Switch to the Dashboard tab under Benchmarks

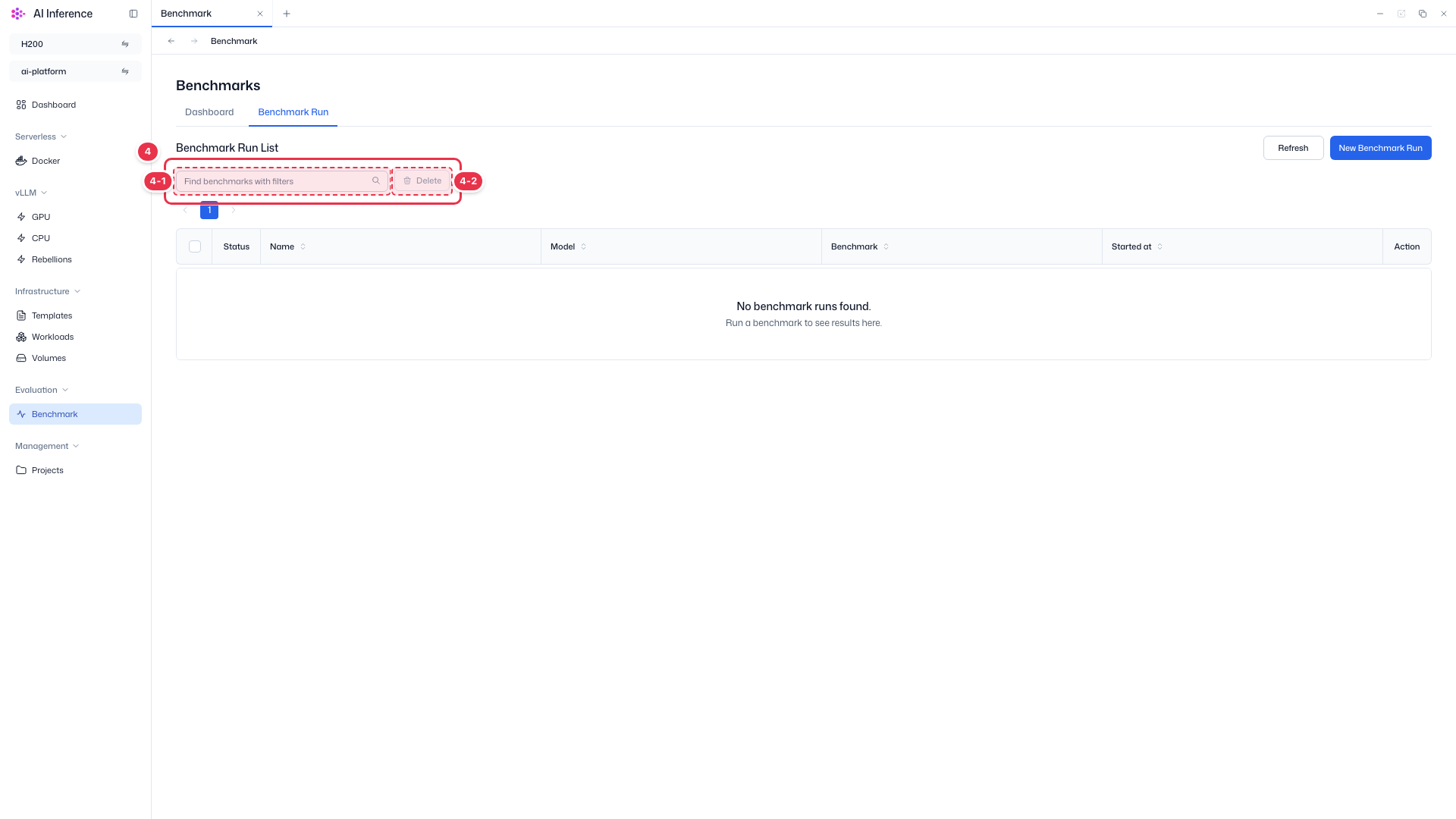(x=209, y=112)
